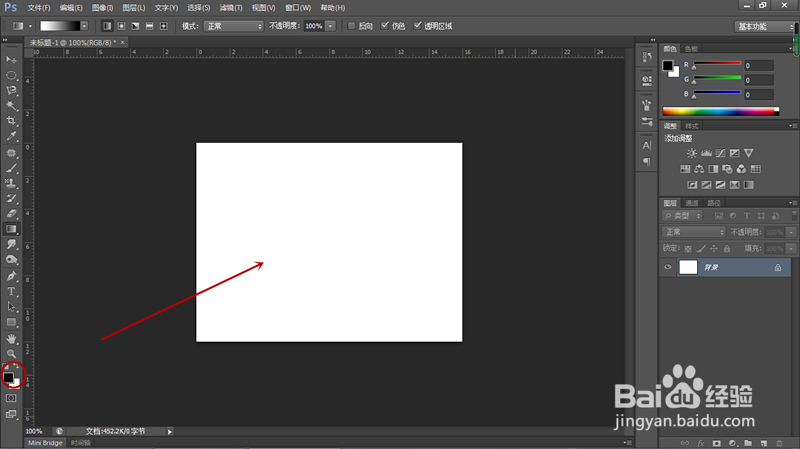Open the 模式 blend mode dropdown
The image size is (800, 449).
233,26
